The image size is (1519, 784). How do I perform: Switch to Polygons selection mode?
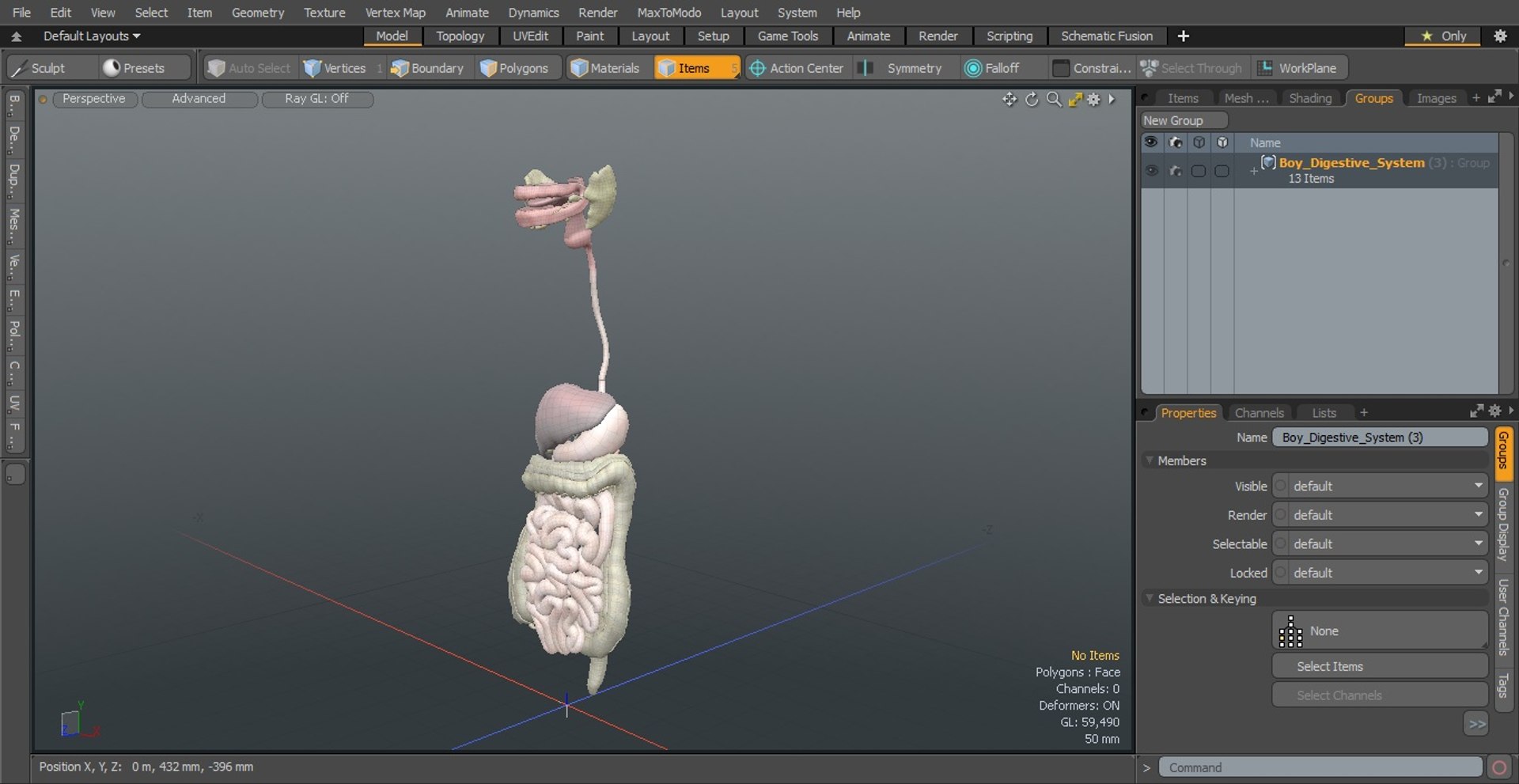(x=515, y=68)
